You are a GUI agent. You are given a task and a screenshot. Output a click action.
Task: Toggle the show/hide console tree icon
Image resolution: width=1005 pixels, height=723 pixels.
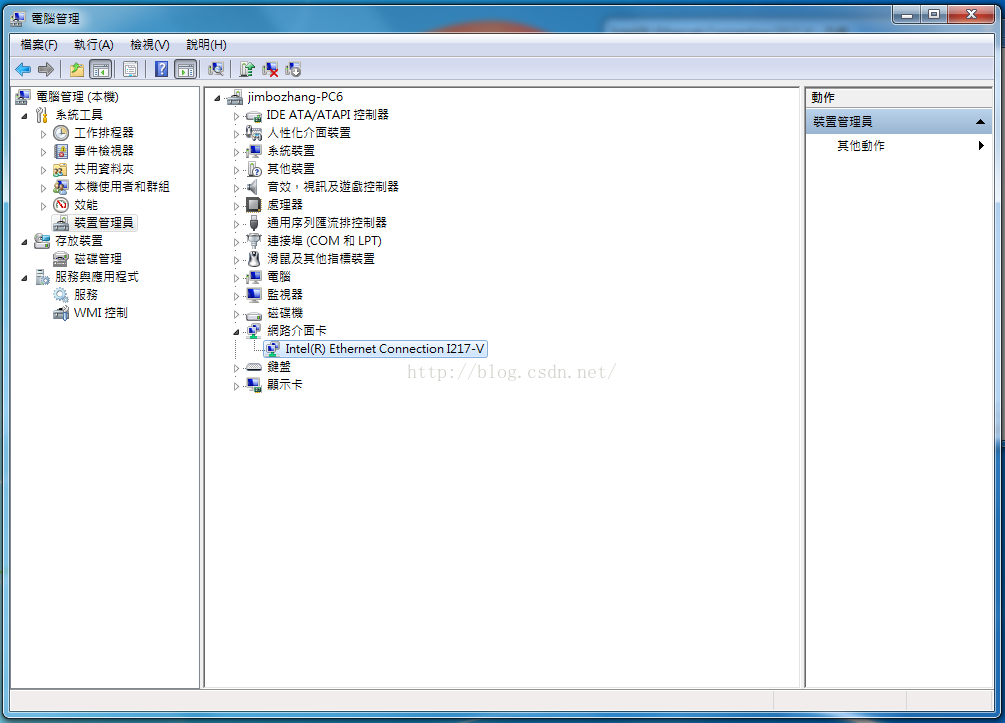[101, 69]
